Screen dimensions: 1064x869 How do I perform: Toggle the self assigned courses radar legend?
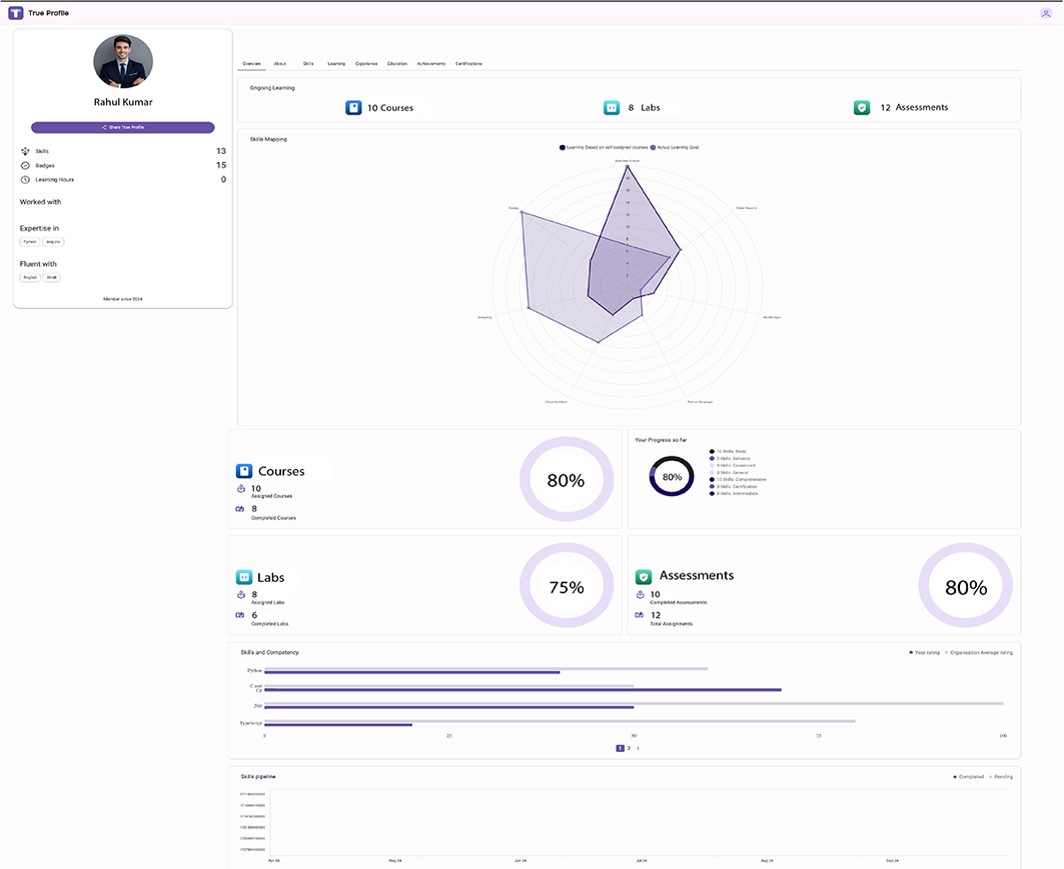pos(603,147)
